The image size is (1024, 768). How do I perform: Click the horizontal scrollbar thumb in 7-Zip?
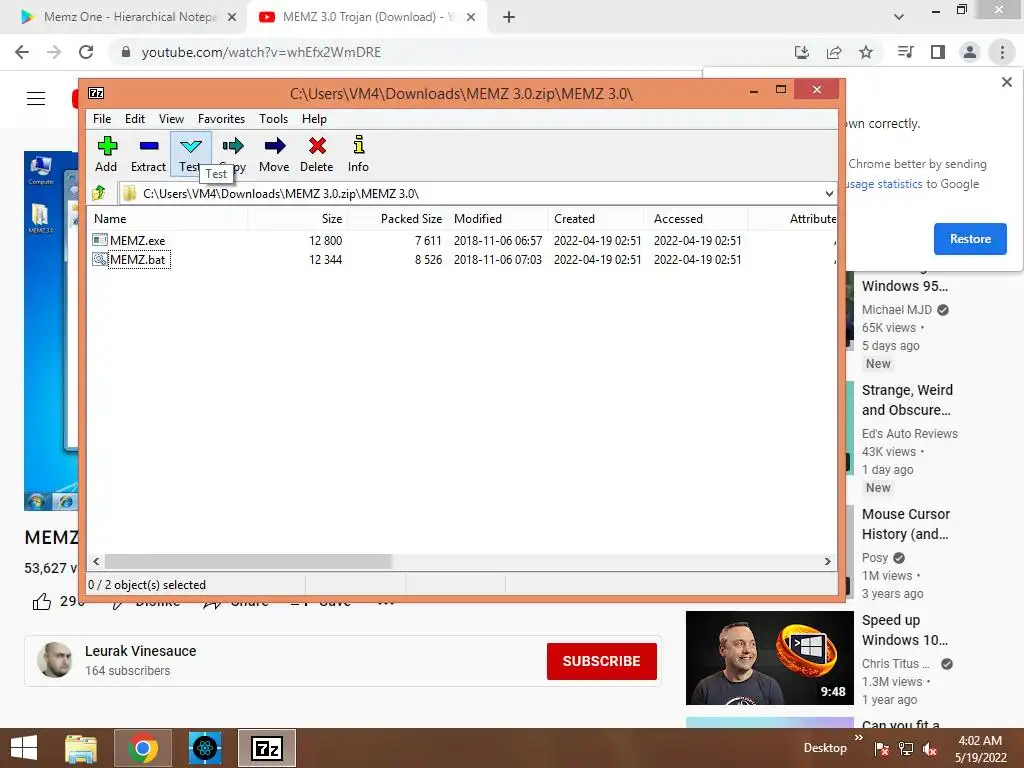click(x=248, y=562)
